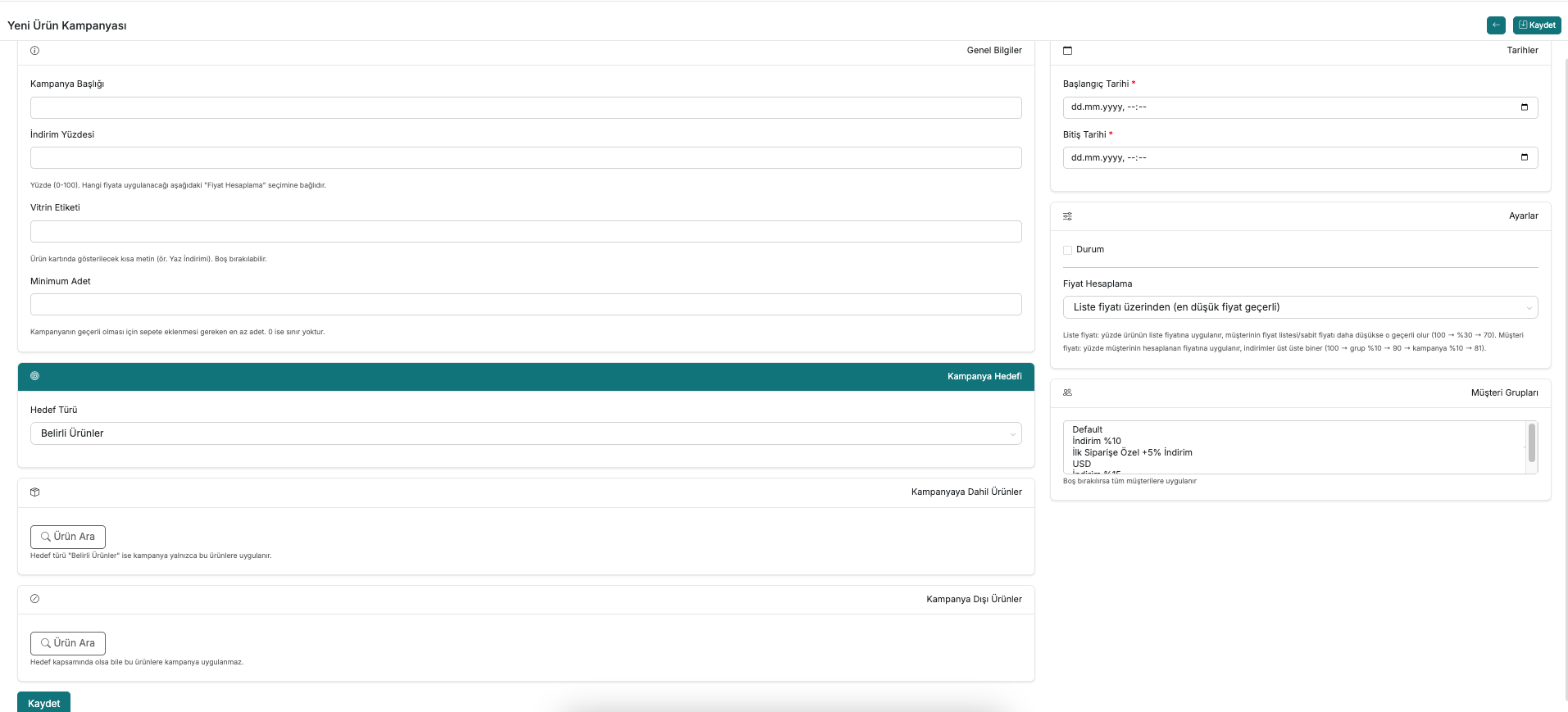Click the calendar icon in Tarihler header
Viewport: 1568px width, 712px height.
pyautogui.click(x=1067, y=51)
